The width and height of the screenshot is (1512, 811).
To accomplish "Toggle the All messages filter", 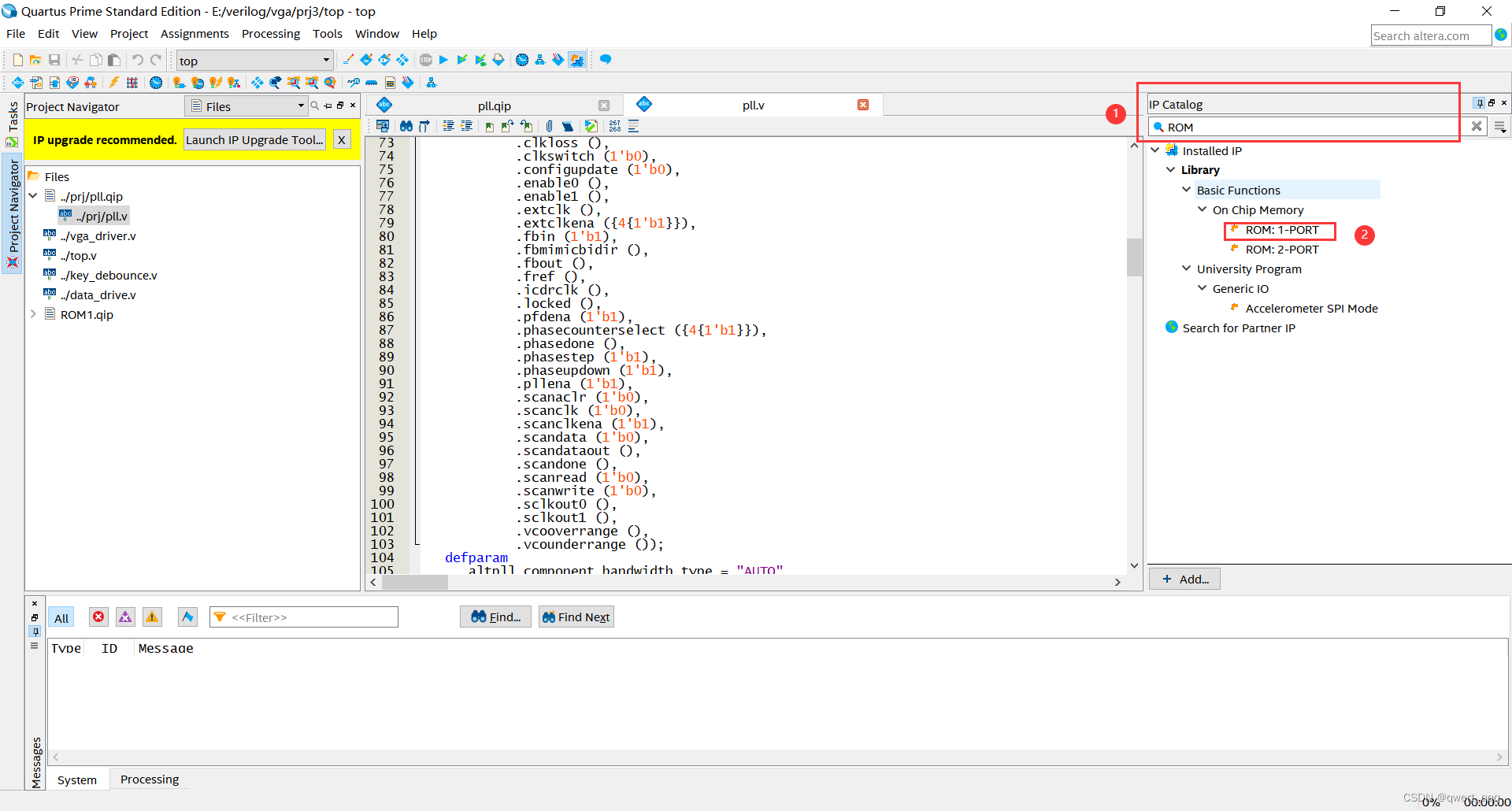I will 61,618.
